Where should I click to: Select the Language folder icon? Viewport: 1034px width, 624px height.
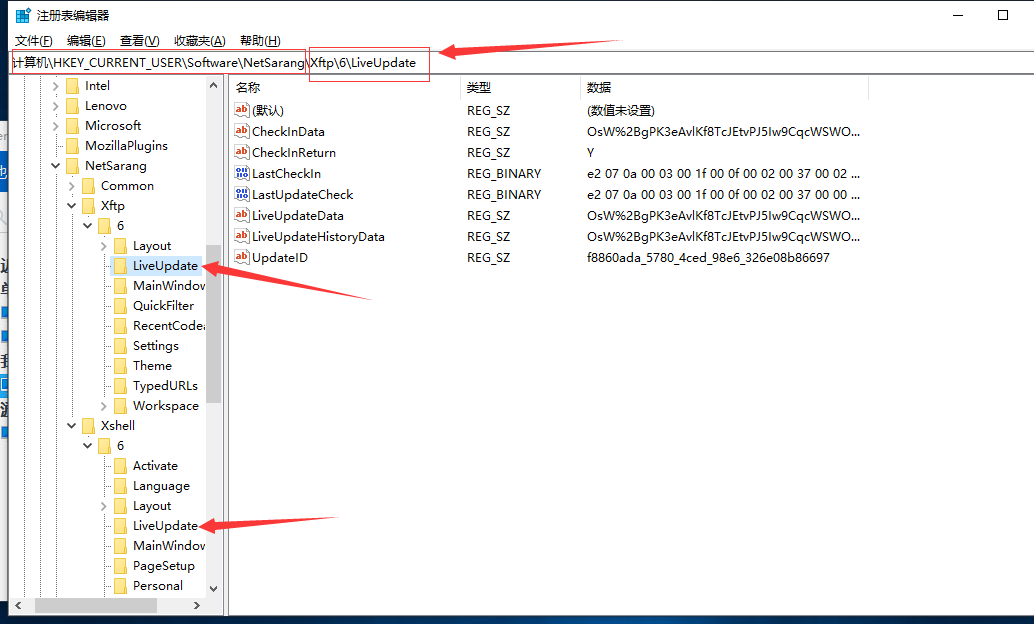click(120, 485)
